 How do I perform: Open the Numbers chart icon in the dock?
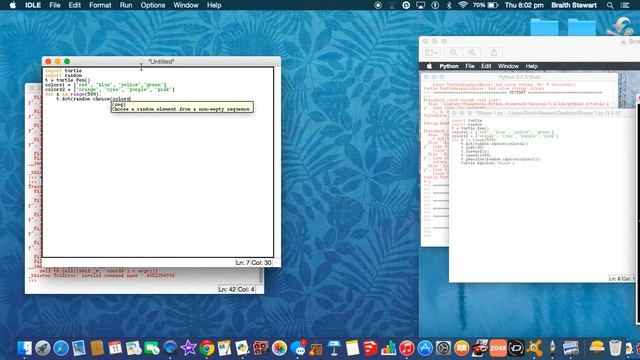pos(388,348)
